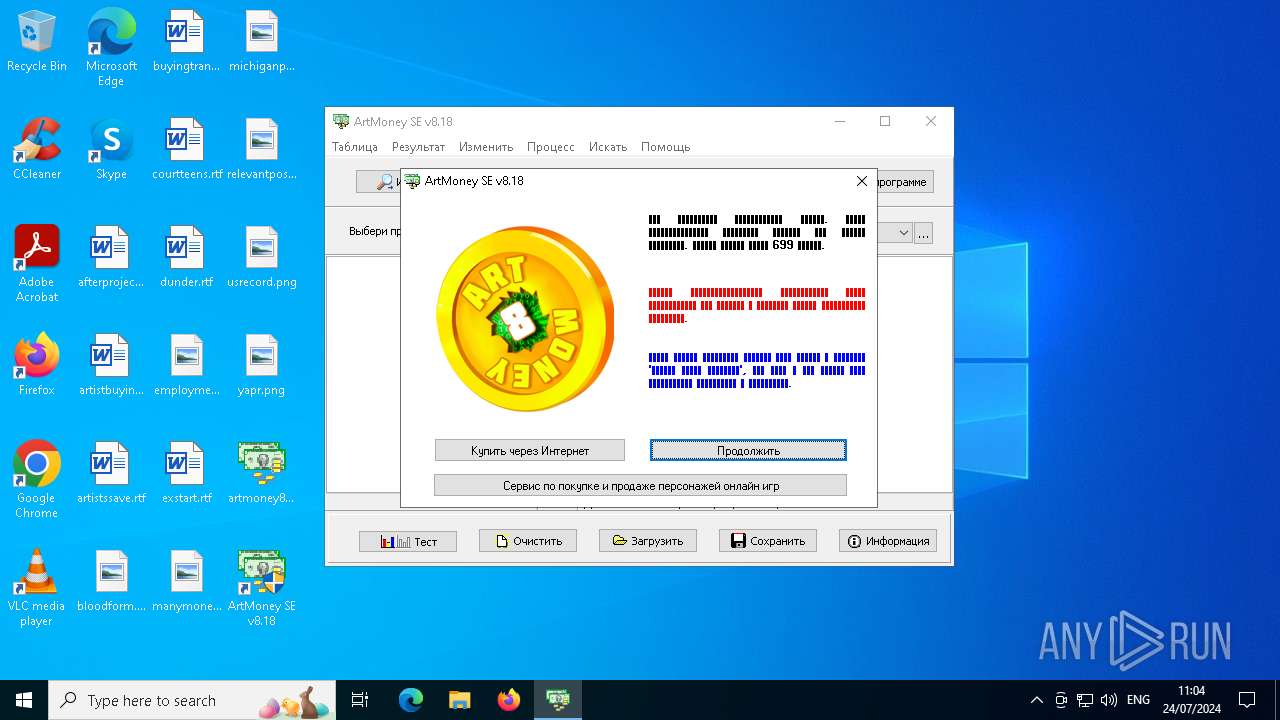Click the Информация button

click(888, 541)
